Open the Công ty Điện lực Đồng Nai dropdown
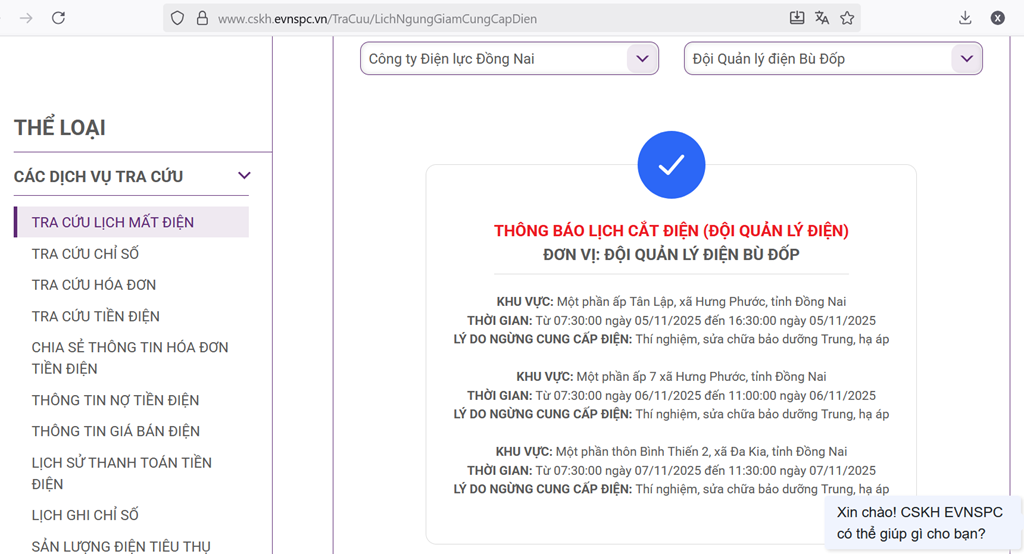This screenshot has height=554, width=1024. pyautogui.click(x=509, y=59)
